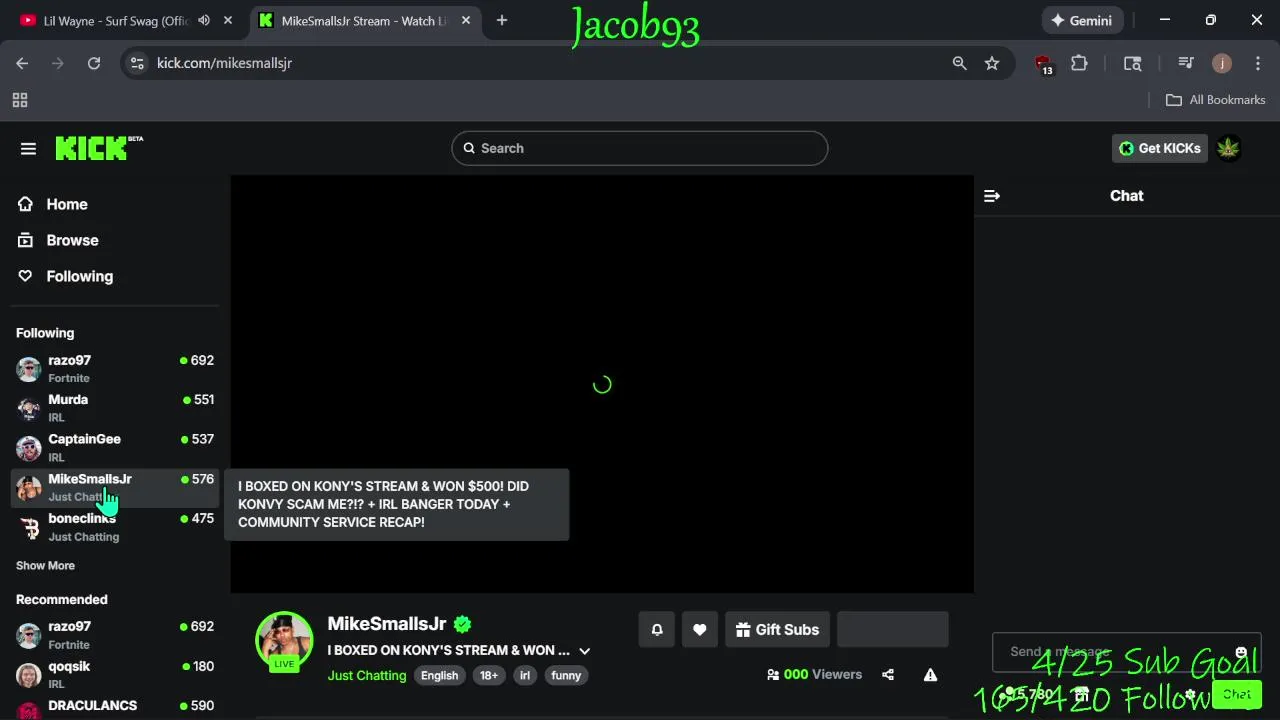Screen dimensions: 1280x720
Task: Open boneclinks channel in Following list
Action: (x=114, y=527)
